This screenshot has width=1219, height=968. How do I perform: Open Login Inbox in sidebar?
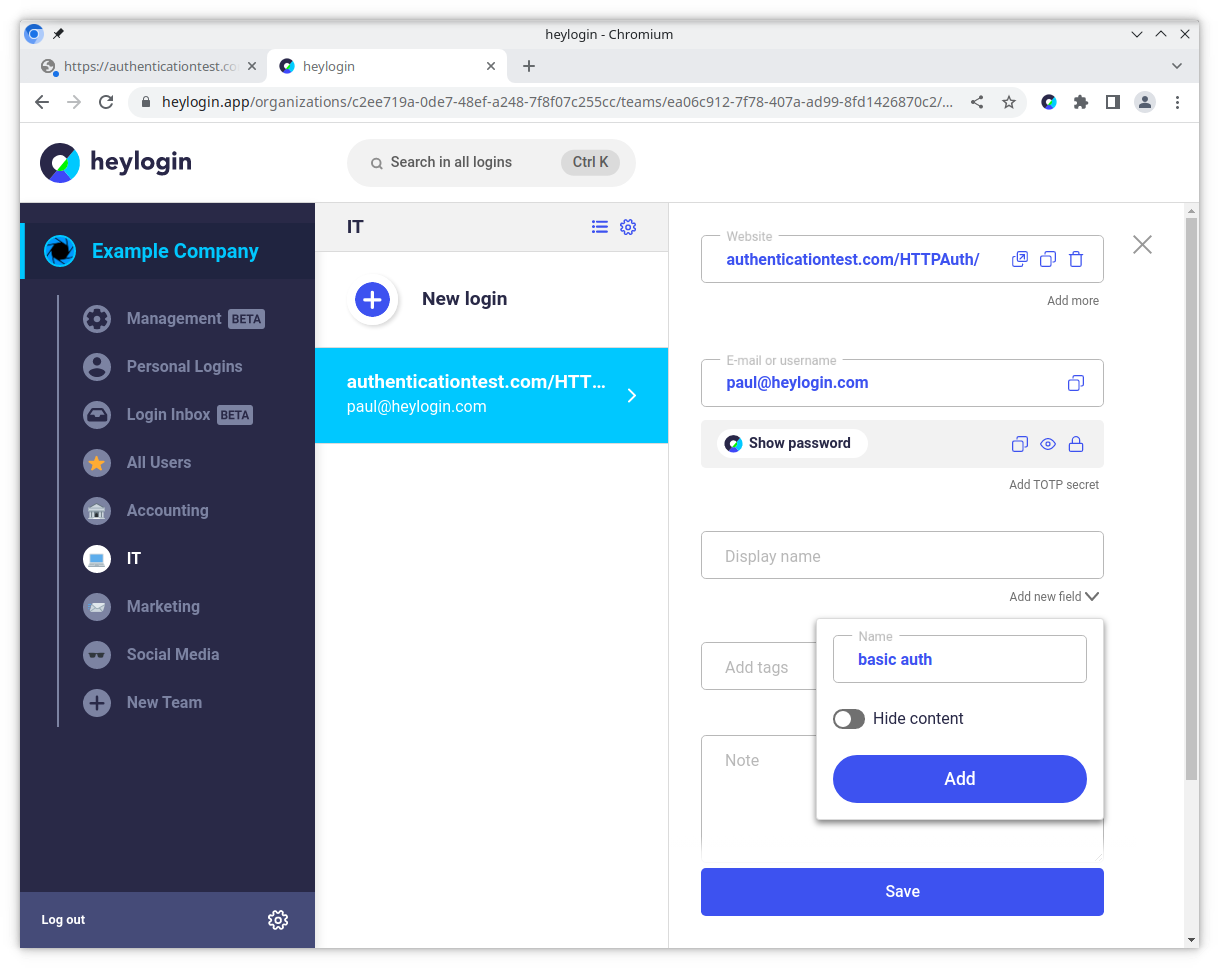pos(168,415)
